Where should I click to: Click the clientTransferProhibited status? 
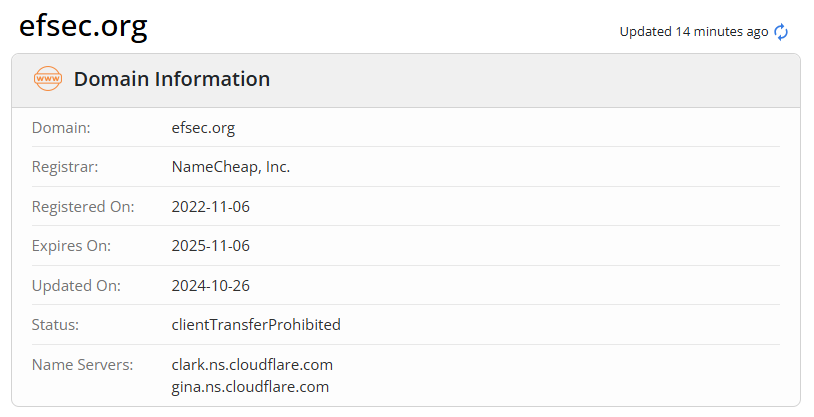pyautogui.click(x=256, y=325)
